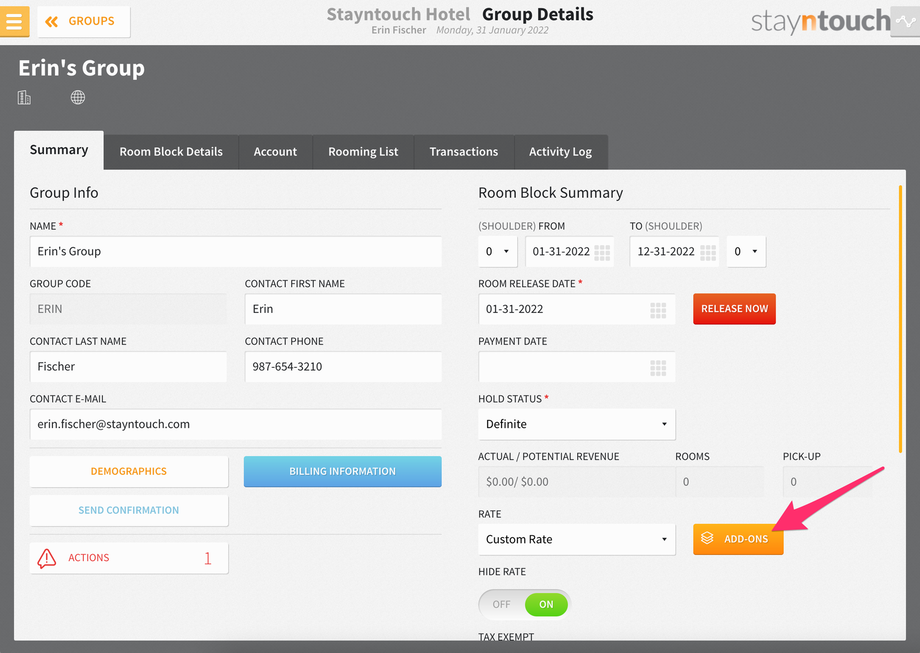Click the To date field 12-31-2022
Screen dimensions: 920x653
point(674,252)
